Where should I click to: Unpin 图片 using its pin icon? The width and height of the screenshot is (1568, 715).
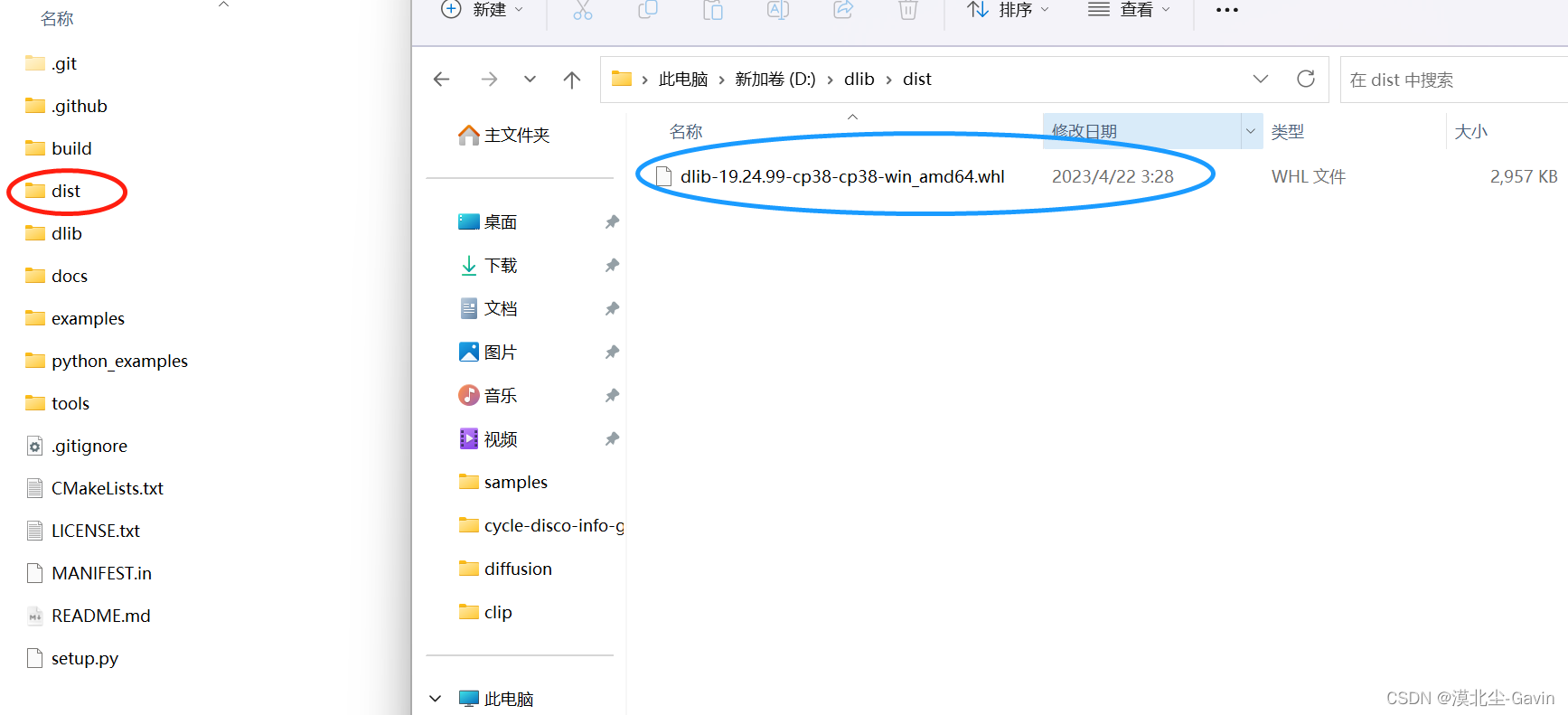click(x=612, y=353)
